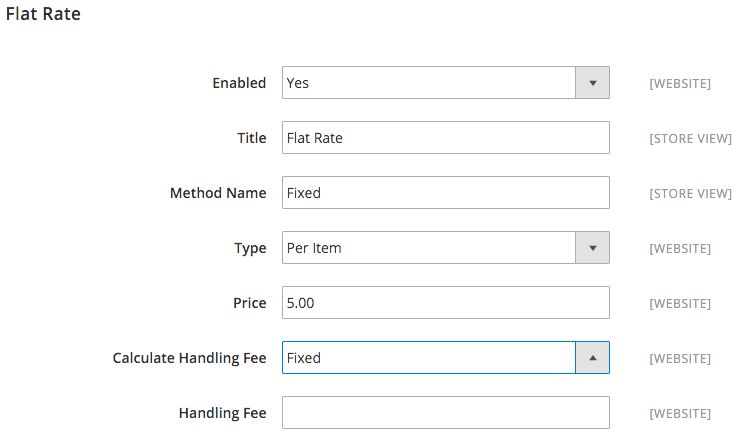747x439 pixels.
Task: Click the Handling Fee label
Action: point(222,413)
